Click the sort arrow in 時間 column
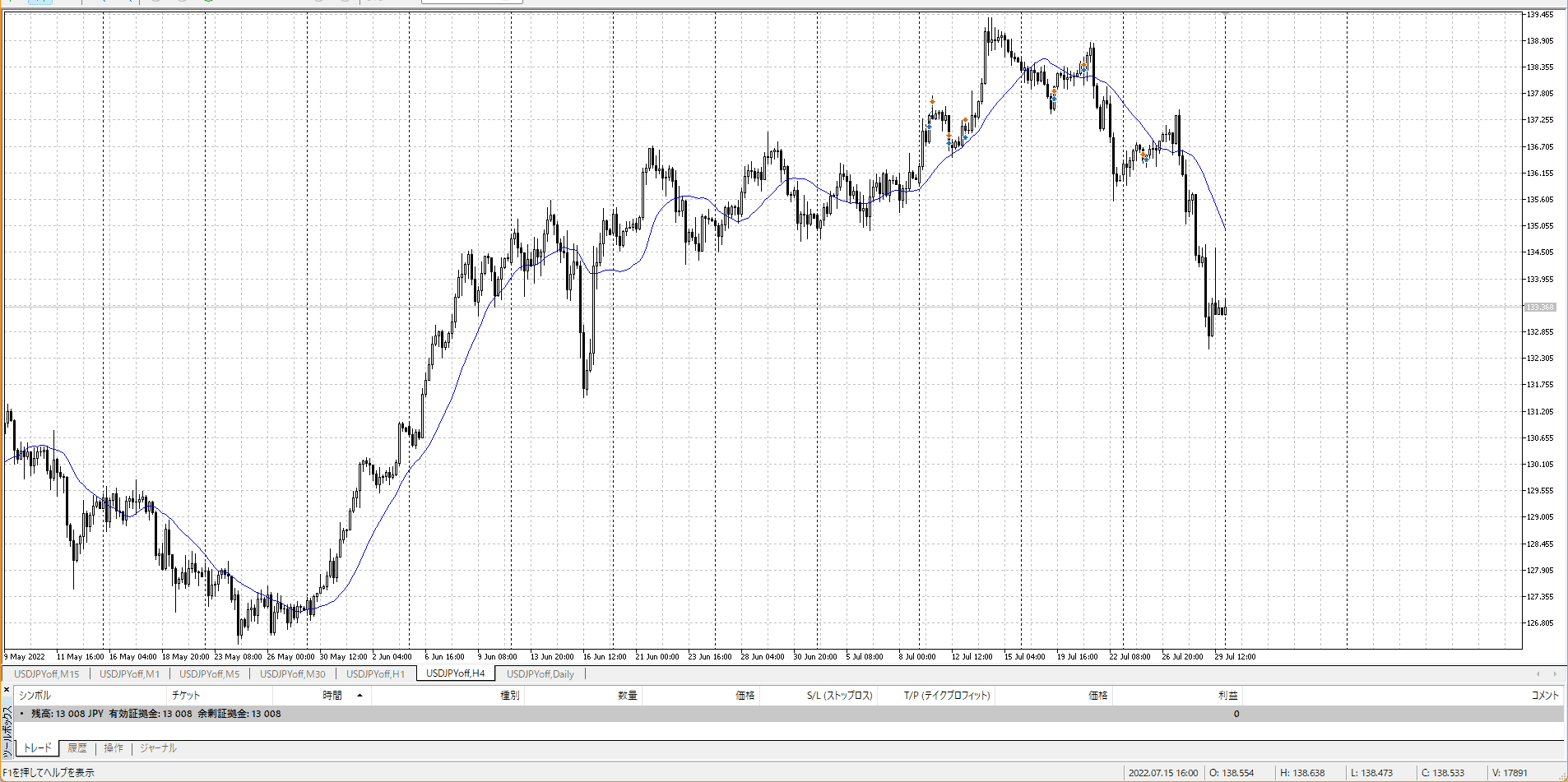Image resolution: width=1568 pixels, height=782 pixels. (360, 696)
